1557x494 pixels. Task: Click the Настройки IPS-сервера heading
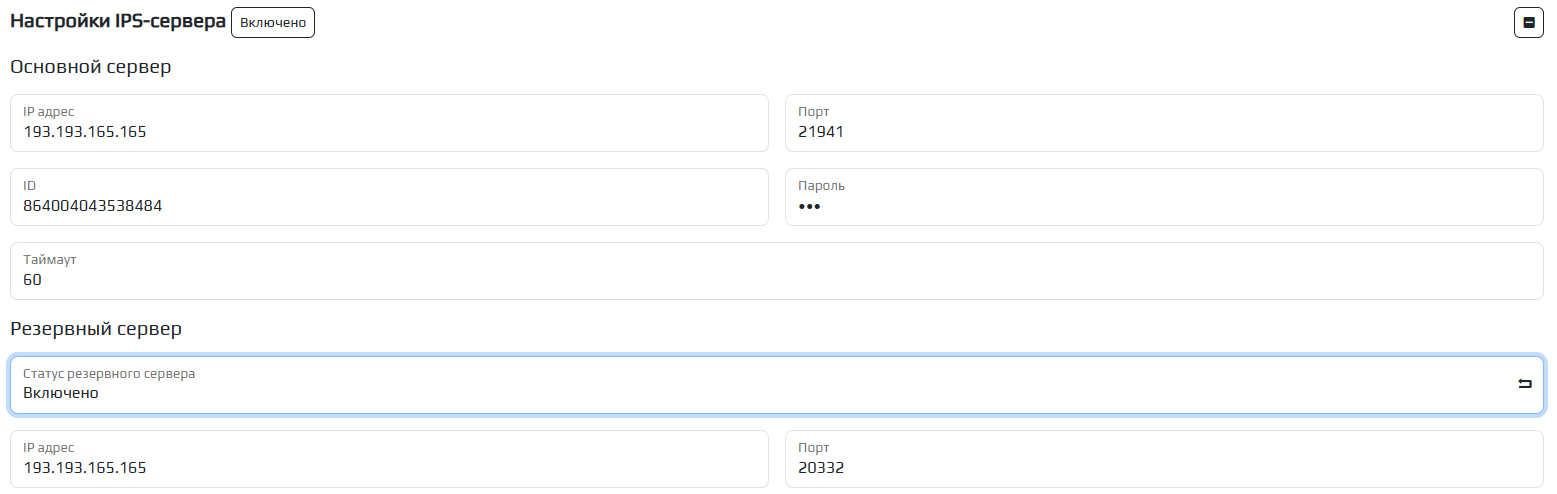(118, 22)
